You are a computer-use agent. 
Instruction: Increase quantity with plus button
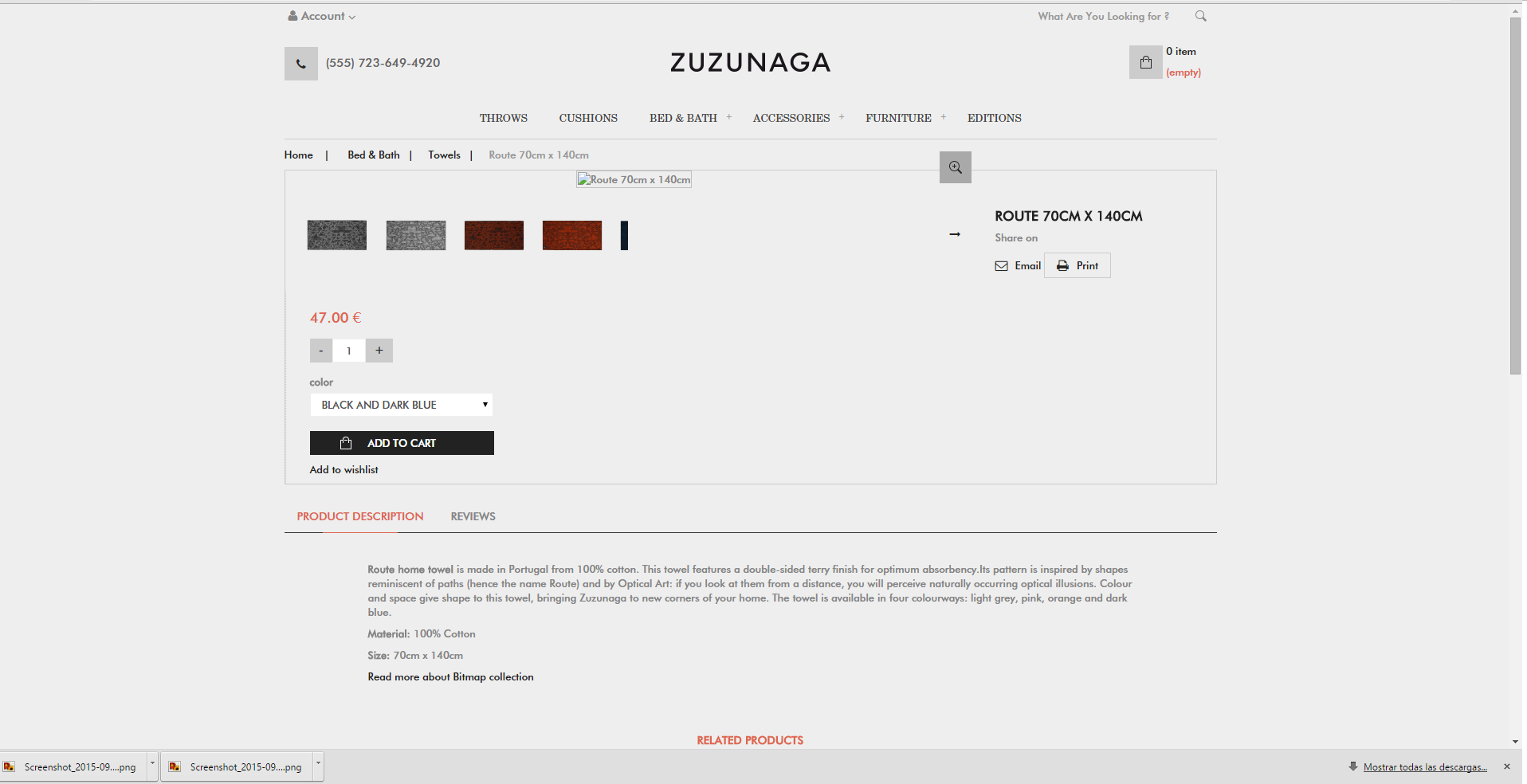[379, 351]
